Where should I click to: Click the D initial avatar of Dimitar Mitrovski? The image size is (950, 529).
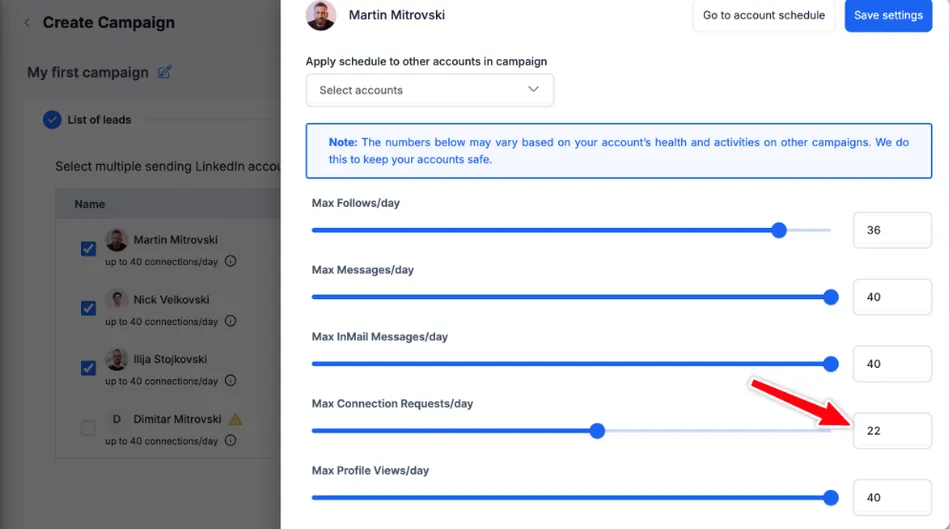click(x=116, y=419)
